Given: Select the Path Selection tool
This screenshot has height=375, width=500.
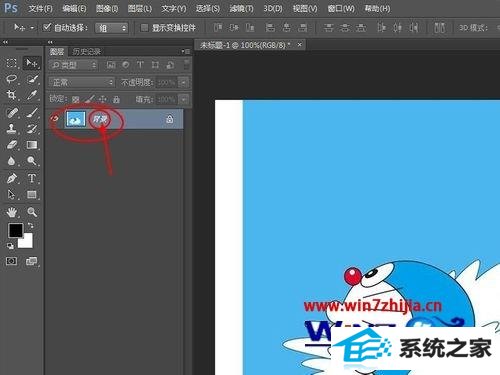Looking at the screenshot, I should (12, 194).
